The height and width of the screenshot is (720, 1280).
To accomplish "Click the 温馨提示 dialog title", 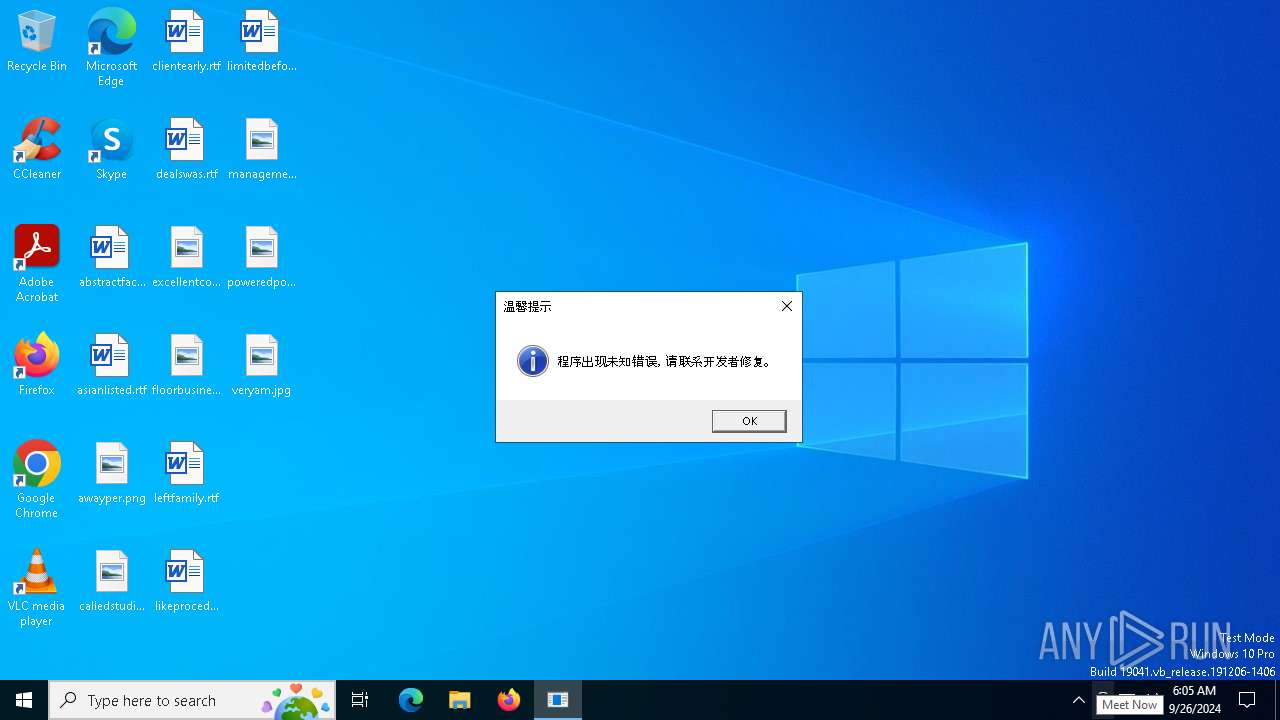I will [528, 307].
